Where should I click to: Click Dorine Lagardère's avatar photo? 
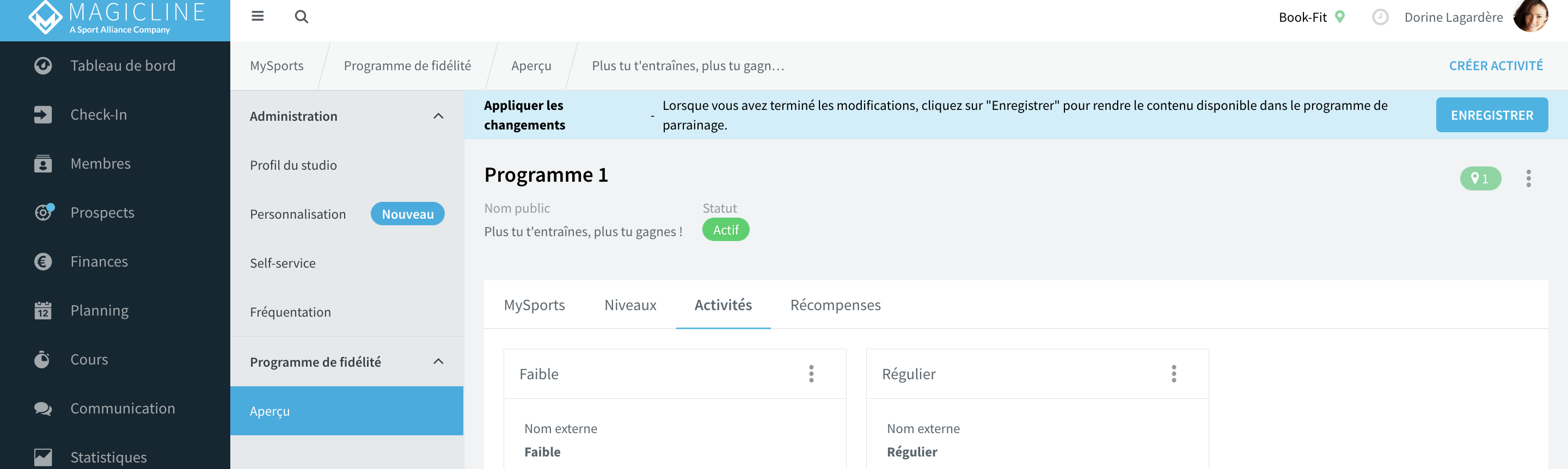pyautogui.click(x=1531, y=16)
